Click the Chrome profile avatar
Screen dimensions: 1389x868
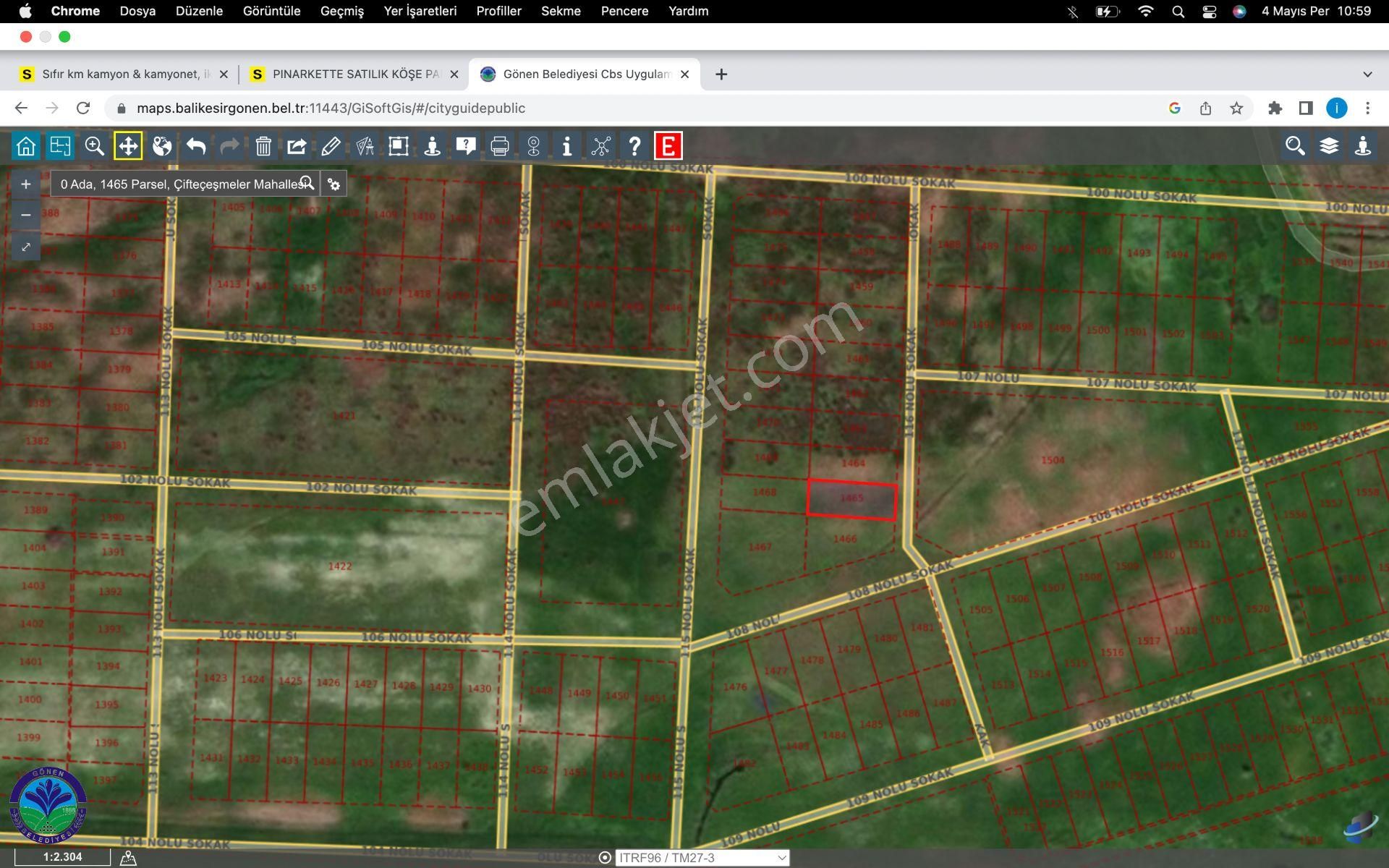[x=1336, y=108]
